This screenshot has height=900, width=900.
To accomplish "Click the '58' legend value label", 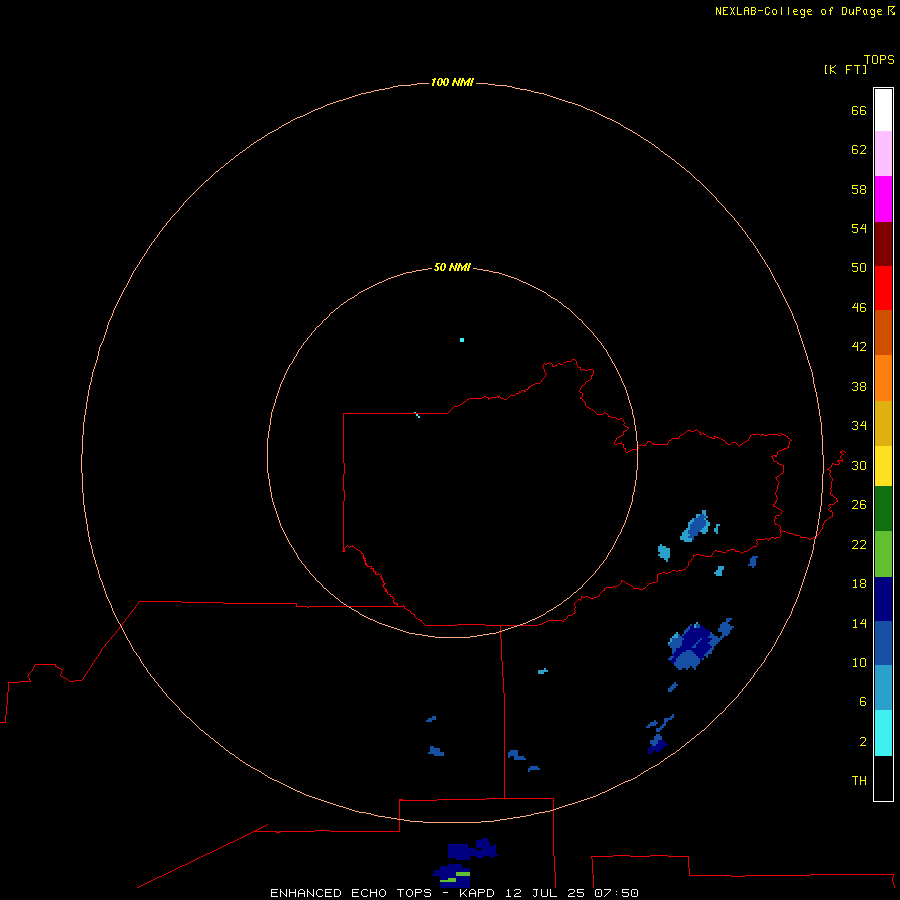I will pos(859,189).
